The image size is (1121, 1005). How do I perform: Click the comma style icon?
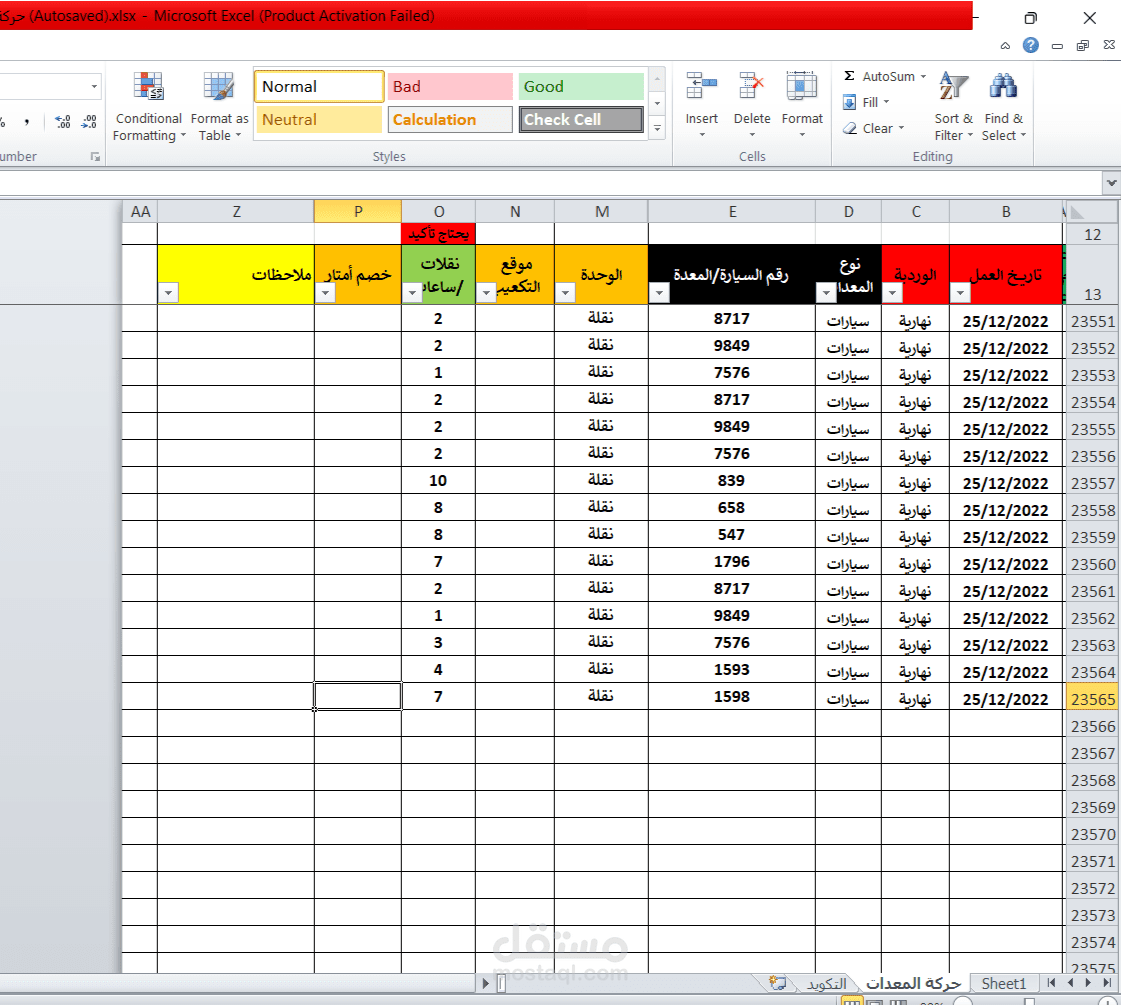click(x=27, y=122)
